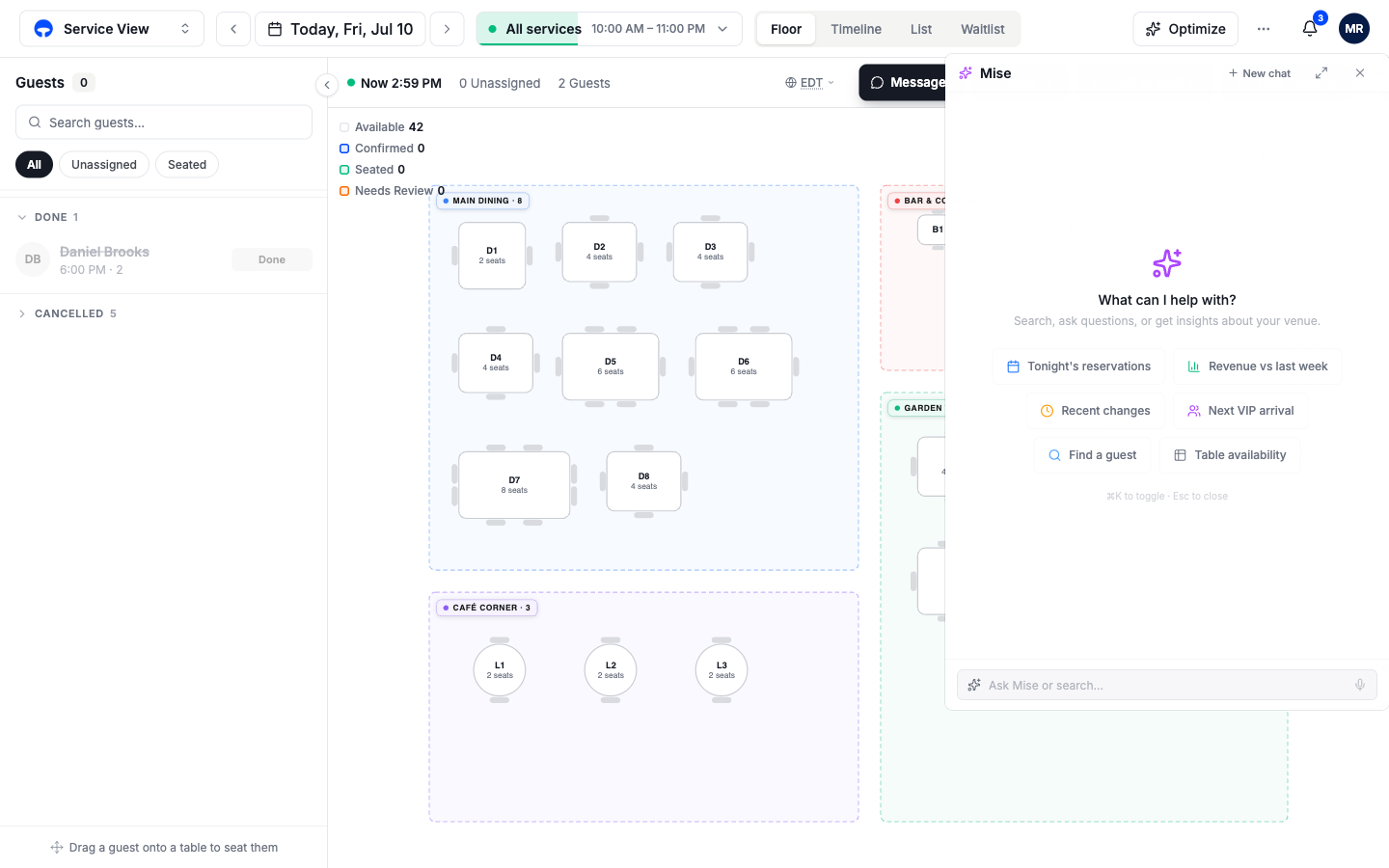
Task: Expand the CANCELLED guest group
Action: 68,313
